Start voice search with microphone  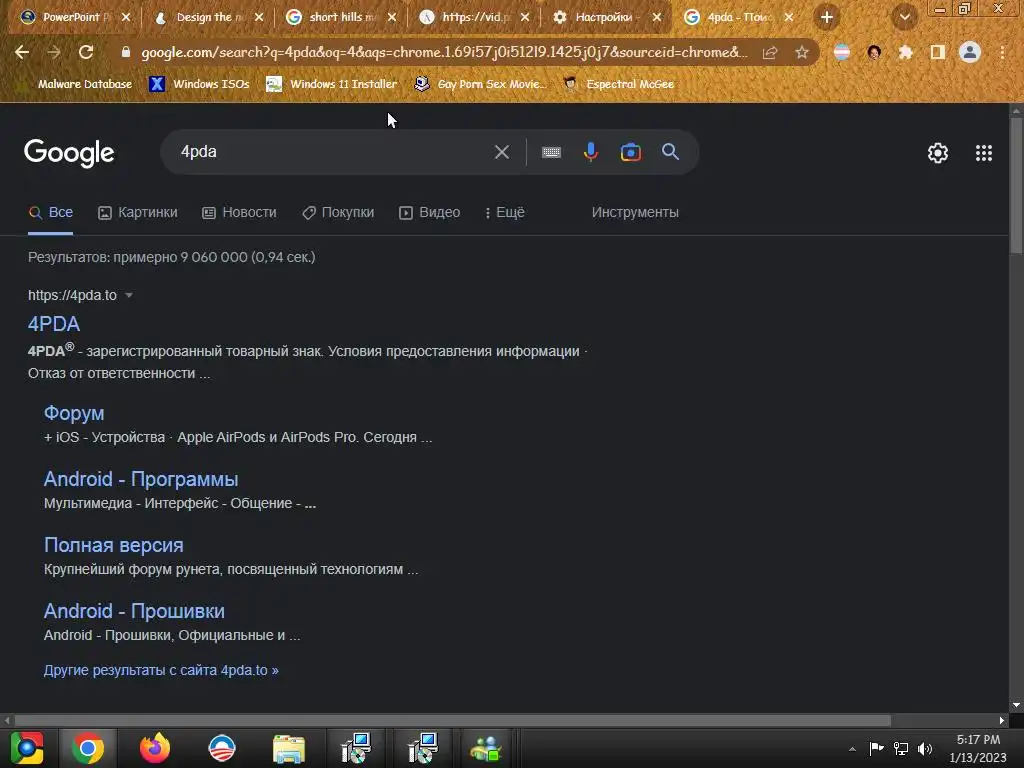(x=590, y=152)
